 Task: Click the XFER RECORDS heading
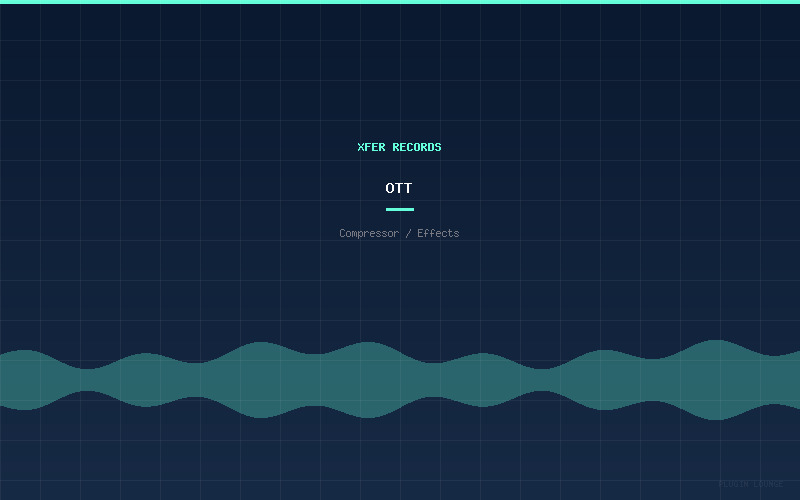pyautogui.click(x=399, y=147)
